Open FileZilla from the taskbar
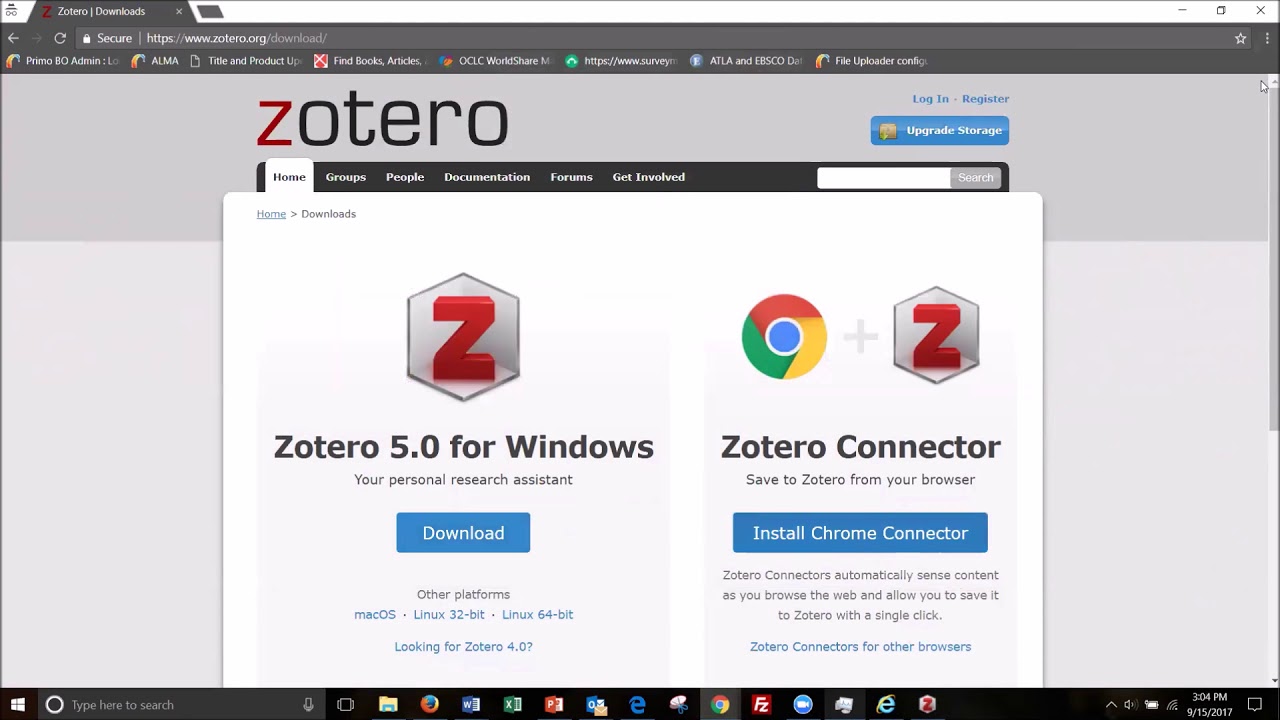 pos(761,705)
